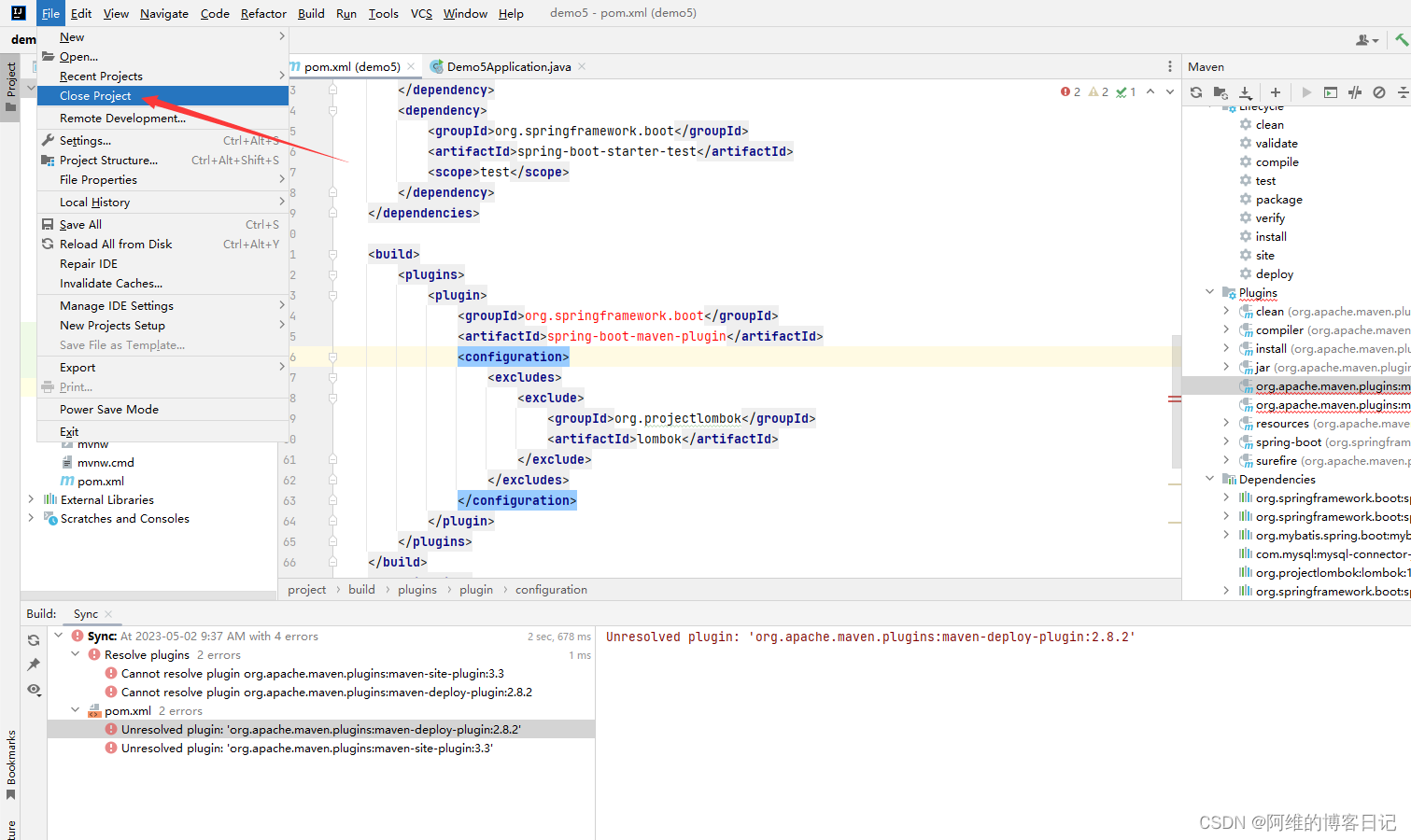Toggle Skip Tests Mode in Maven toolbar
1411x840 pixels.
[x=1355, y=92]
